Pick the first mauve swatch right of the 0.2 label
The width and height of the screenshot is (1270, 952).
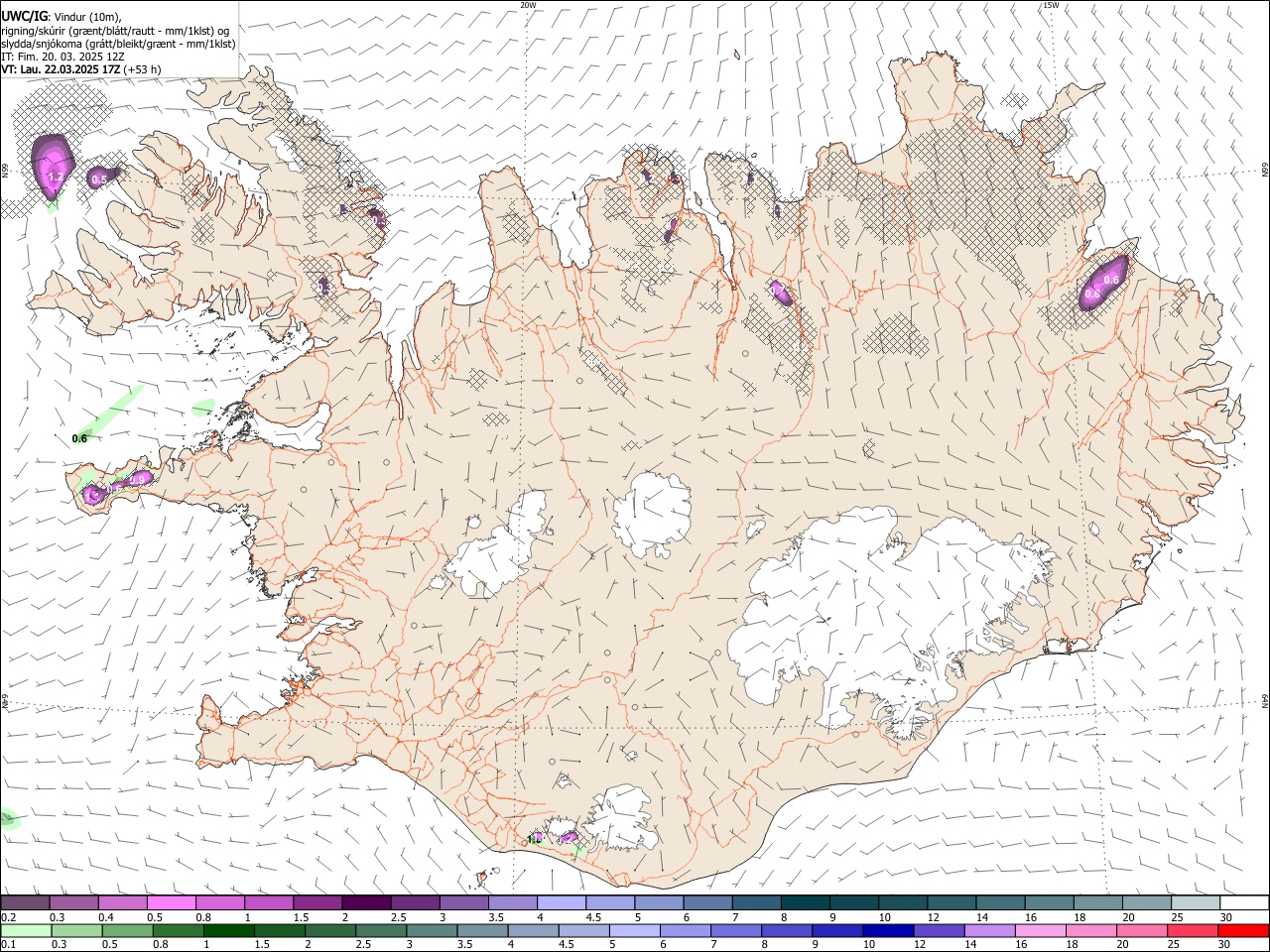tap(25, 902)
